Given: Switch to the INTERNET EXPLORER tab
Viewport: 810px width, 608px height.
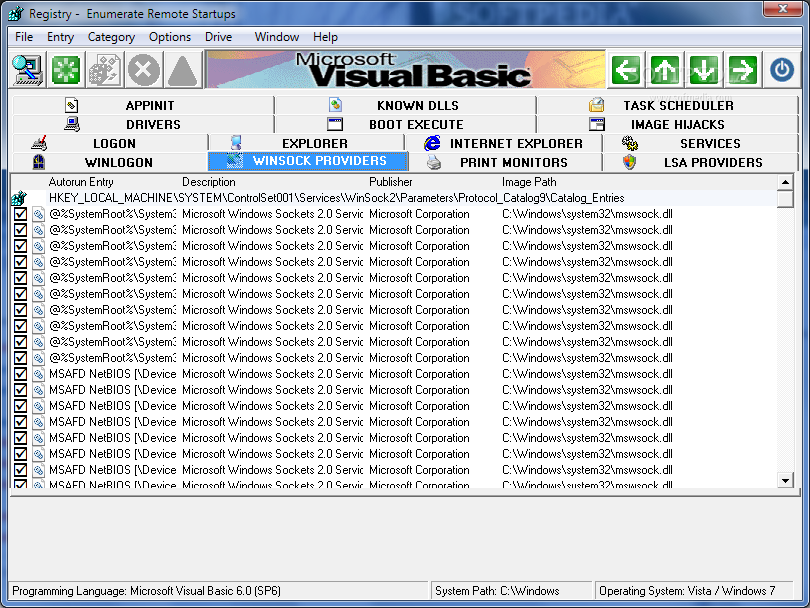Looking at the screenshot, I should click(x=504, y=144).
